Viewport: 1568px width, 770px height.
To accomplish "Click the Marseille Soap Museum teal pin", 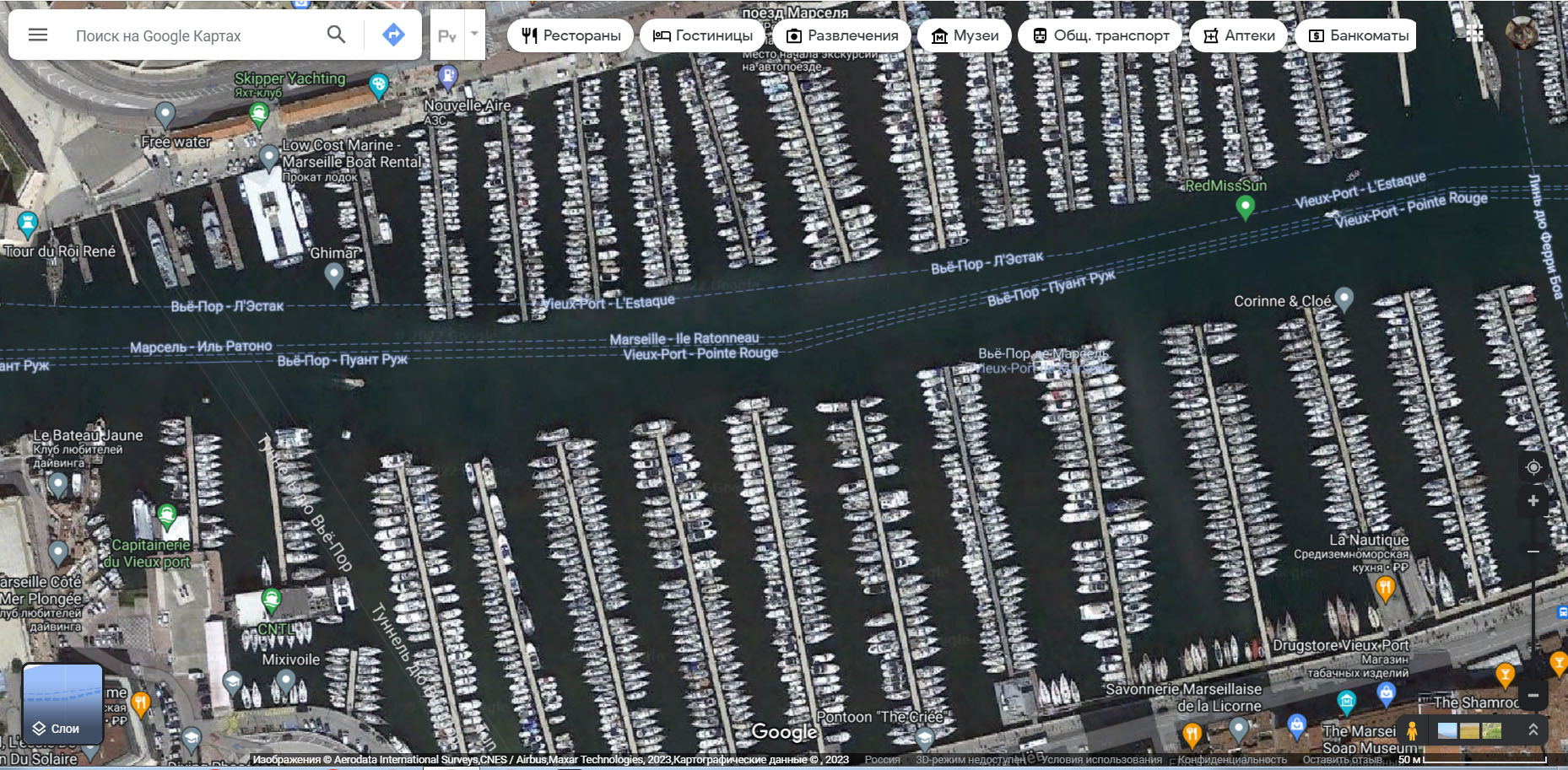I will point(1347,702).
